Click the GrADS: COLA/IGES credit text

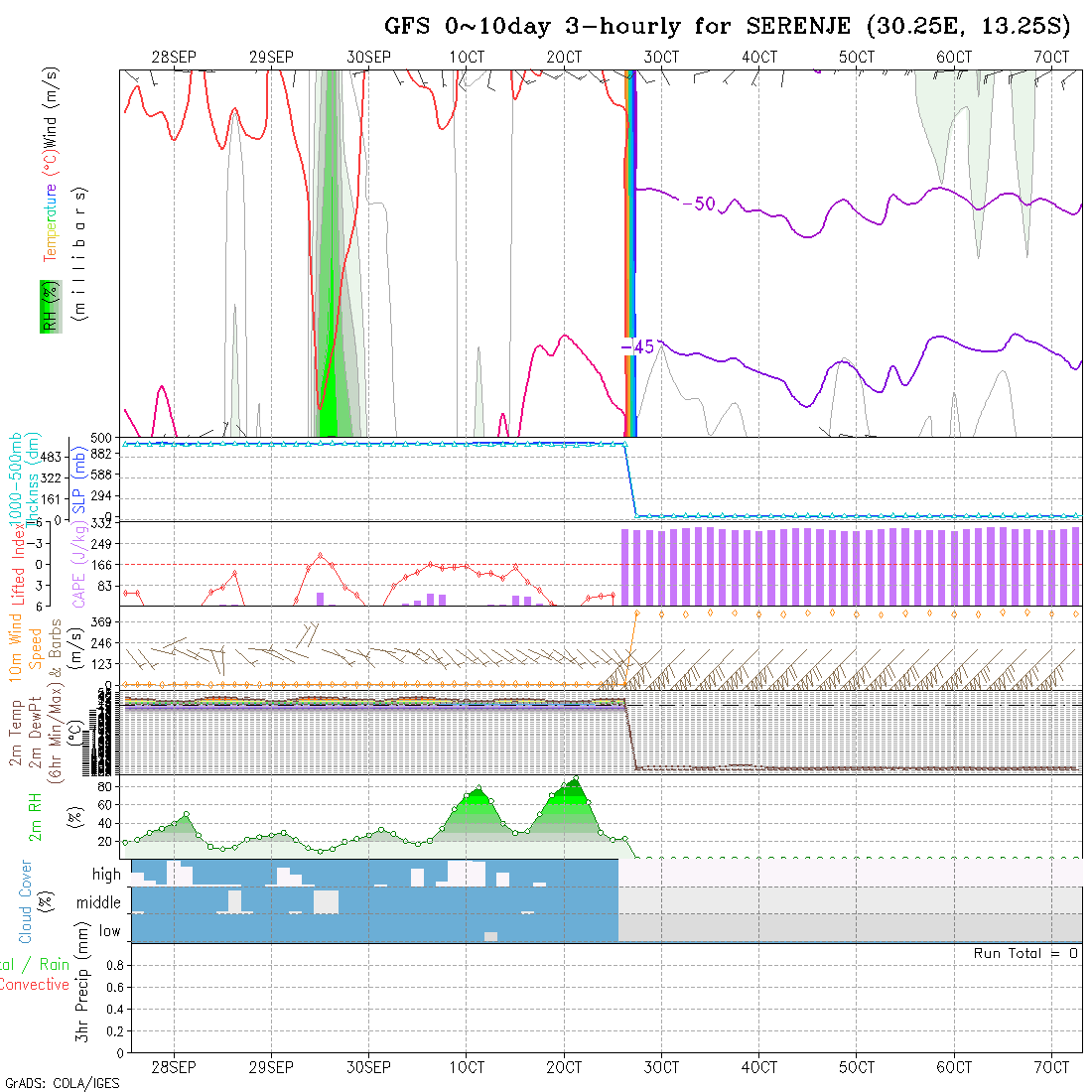pos(62,1083)
